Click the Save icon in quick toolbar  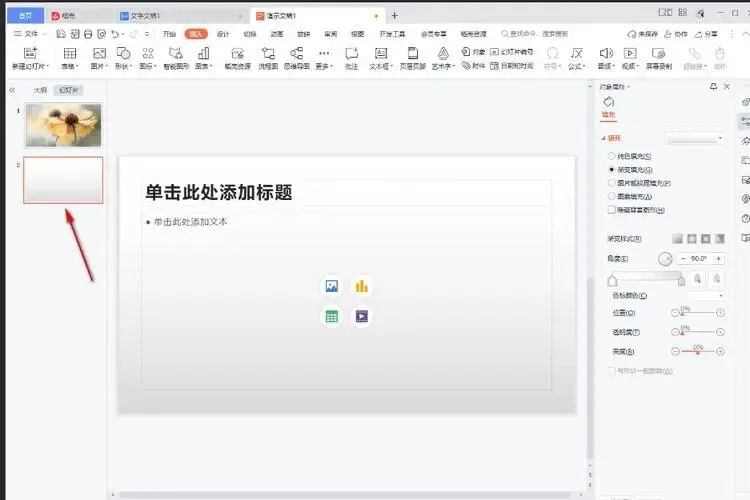[x=61, y=34]
